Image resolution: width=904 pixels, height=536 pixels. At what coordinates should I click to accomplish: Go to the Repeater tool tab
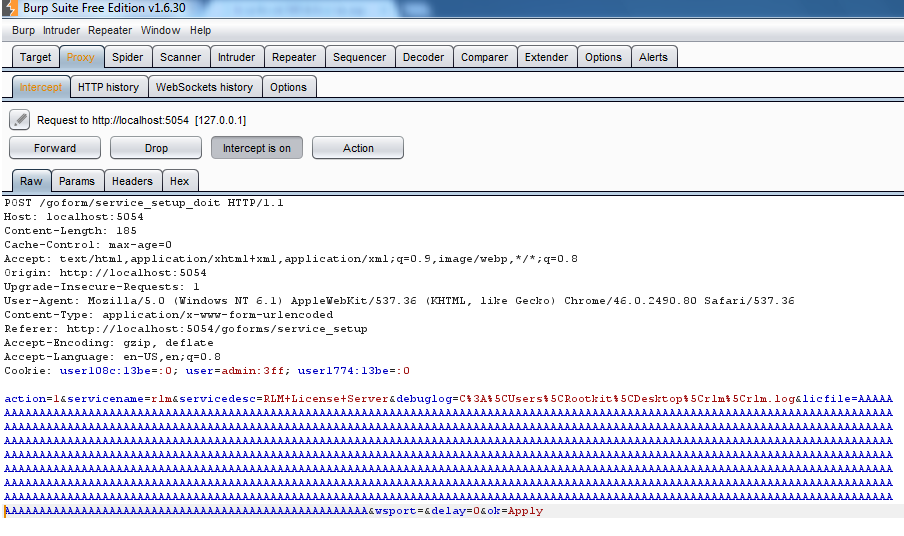click(x=294, y=57)
